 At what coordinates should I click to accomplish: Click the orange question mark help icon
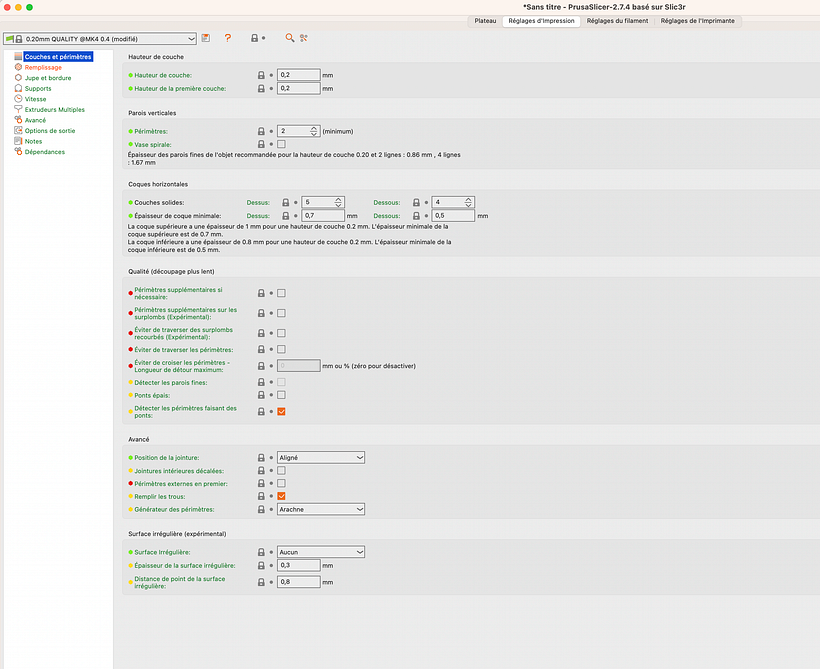coord(228,38)
